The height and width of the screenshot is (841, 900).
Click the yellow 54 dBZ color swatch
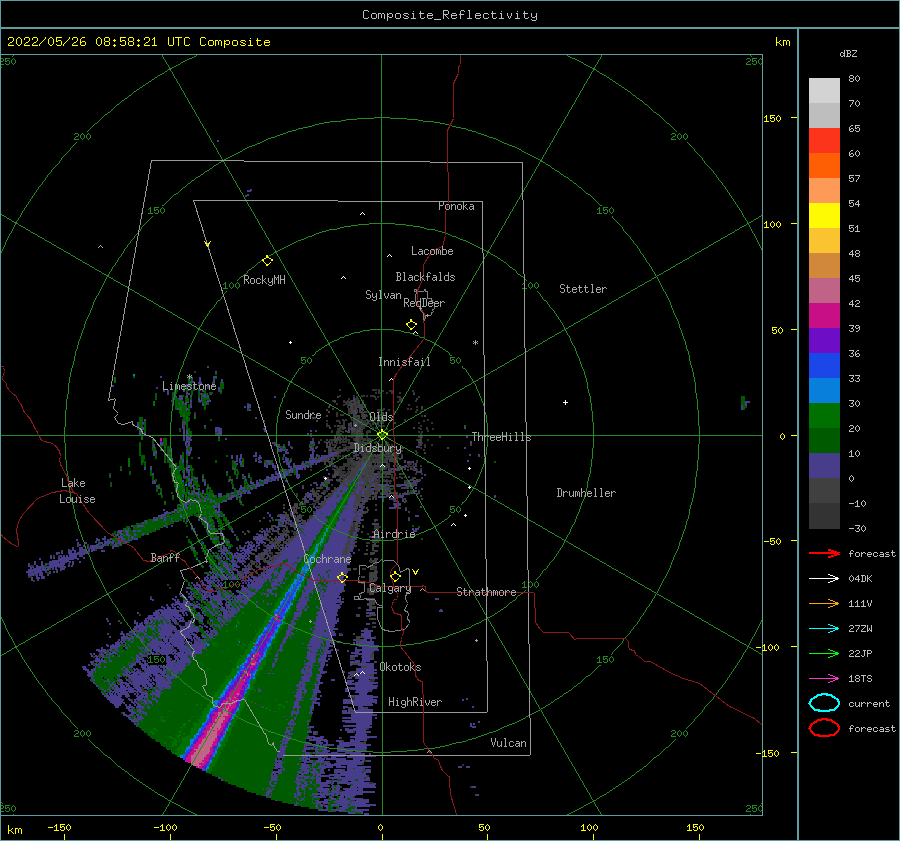824,215
